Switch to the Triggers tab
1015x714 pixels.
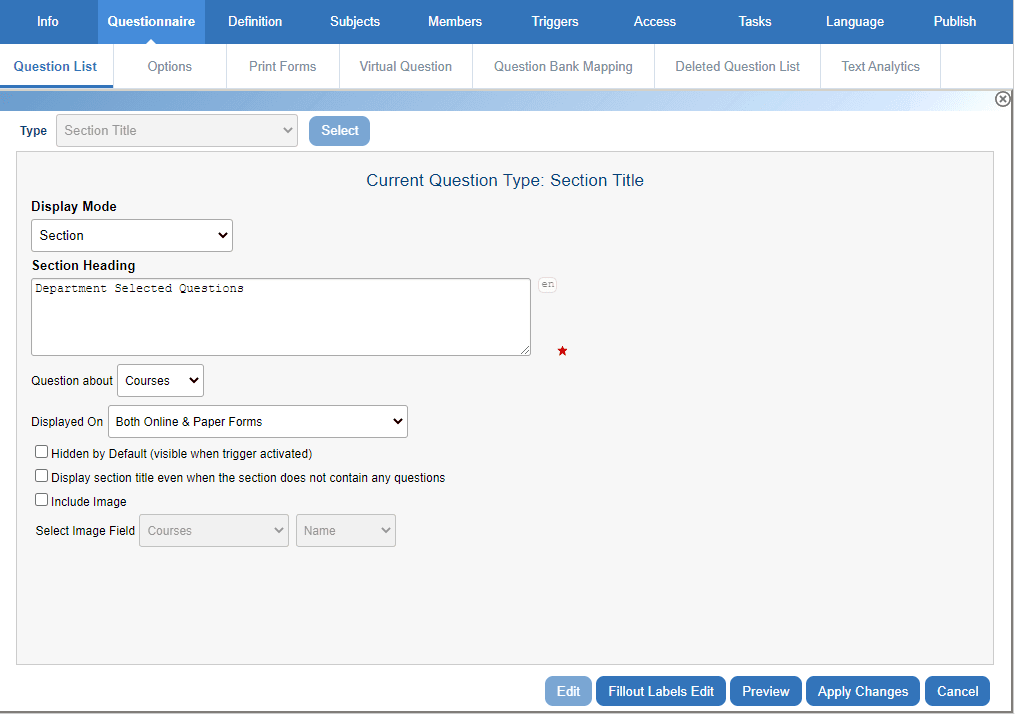click(555, 21)
